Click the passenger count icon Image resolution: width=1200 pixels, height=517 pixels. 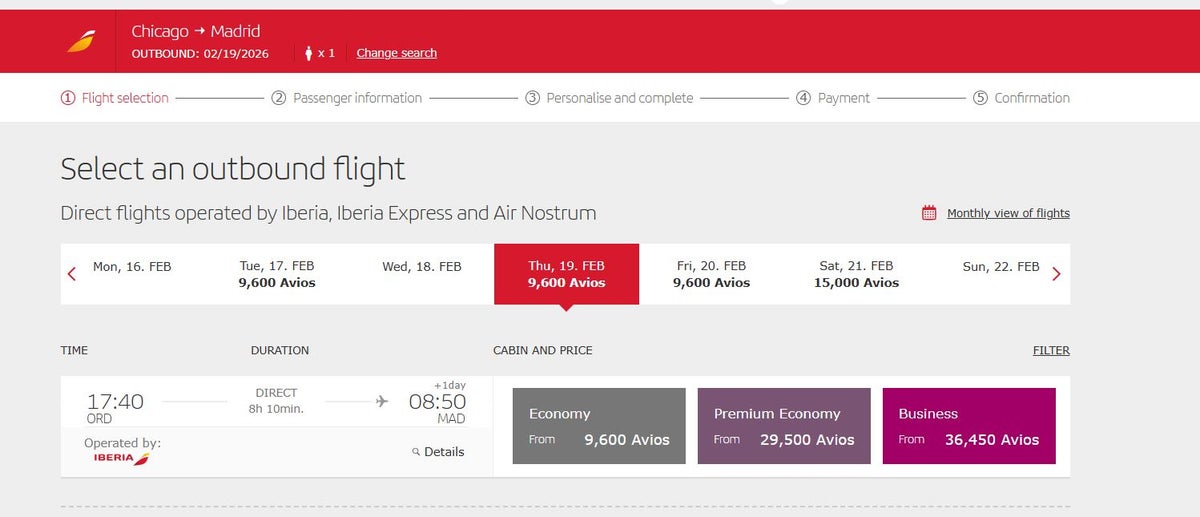coord(308,53)
